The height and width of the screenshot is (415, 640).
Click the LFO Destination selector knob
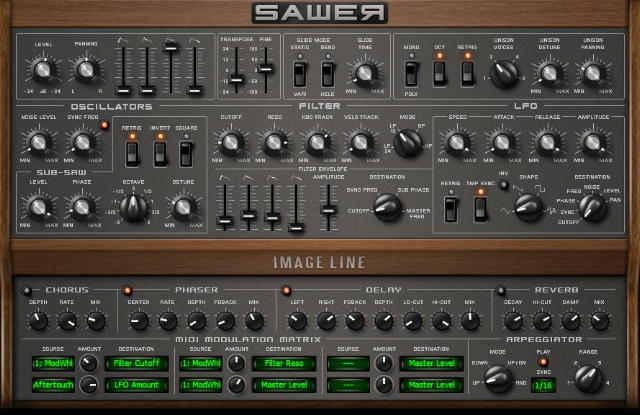click(593, 207)
